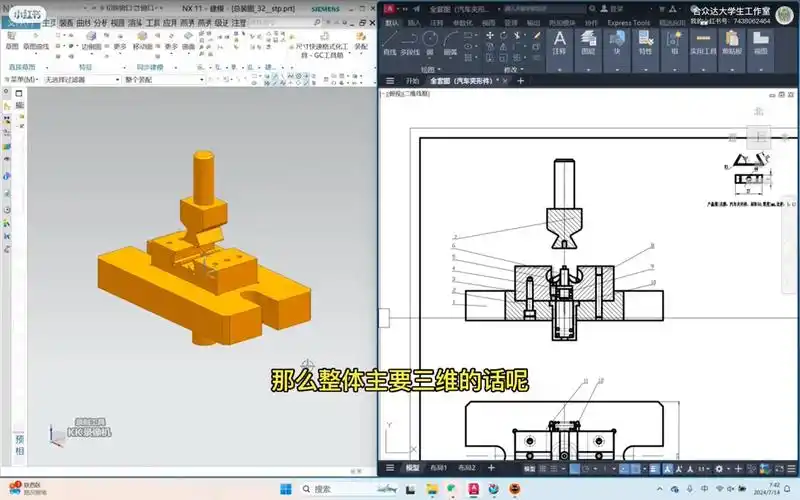Toggle grid display in AutoCAD status bar
Viewport: 800px width, 500px height.
click(x=542, y=468)
